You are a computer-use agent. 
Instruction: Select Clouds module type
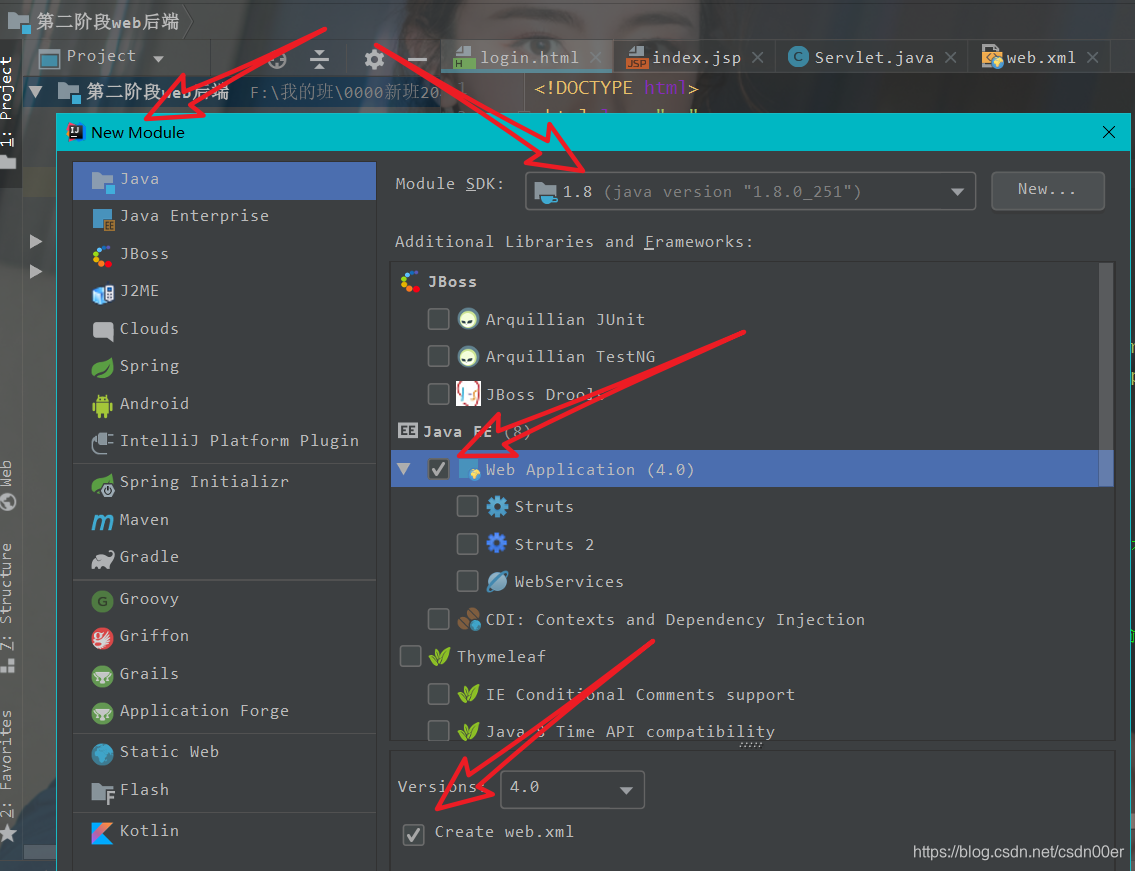click(224, 329)
